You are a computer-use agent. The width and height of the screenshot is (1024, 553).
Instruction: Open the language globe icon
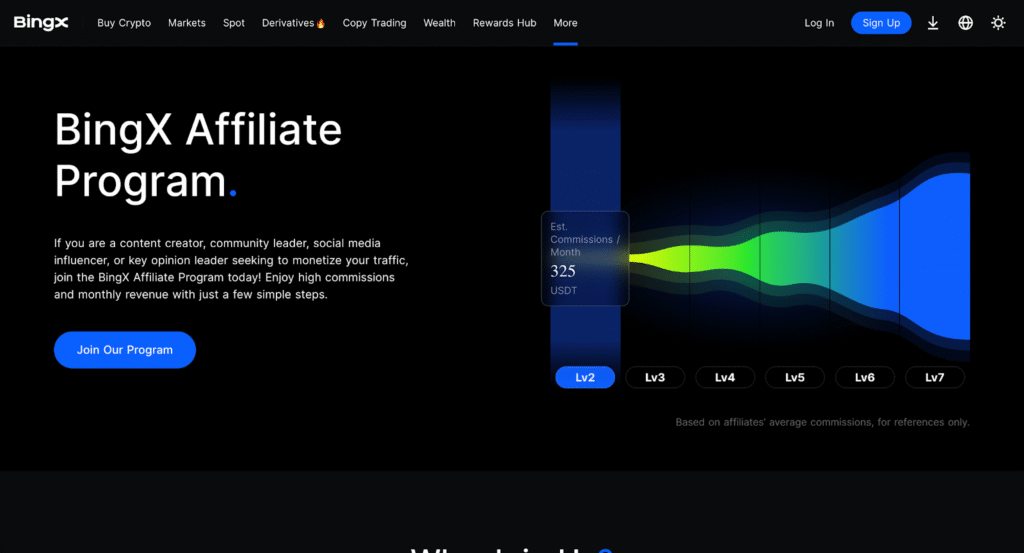coord(965,23)
